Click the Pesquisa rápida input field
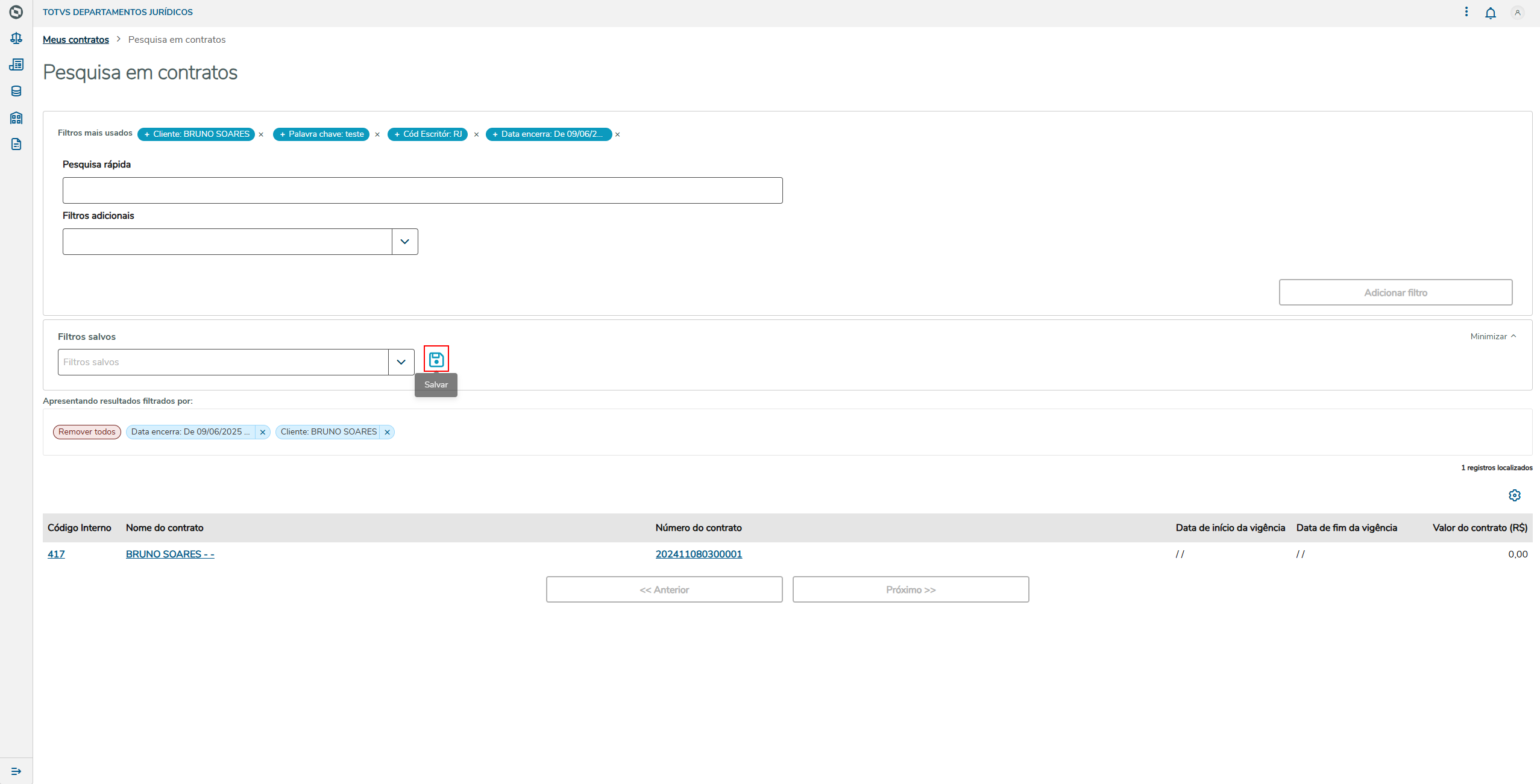Screen dimensions: 1540x784 (422, 190)
